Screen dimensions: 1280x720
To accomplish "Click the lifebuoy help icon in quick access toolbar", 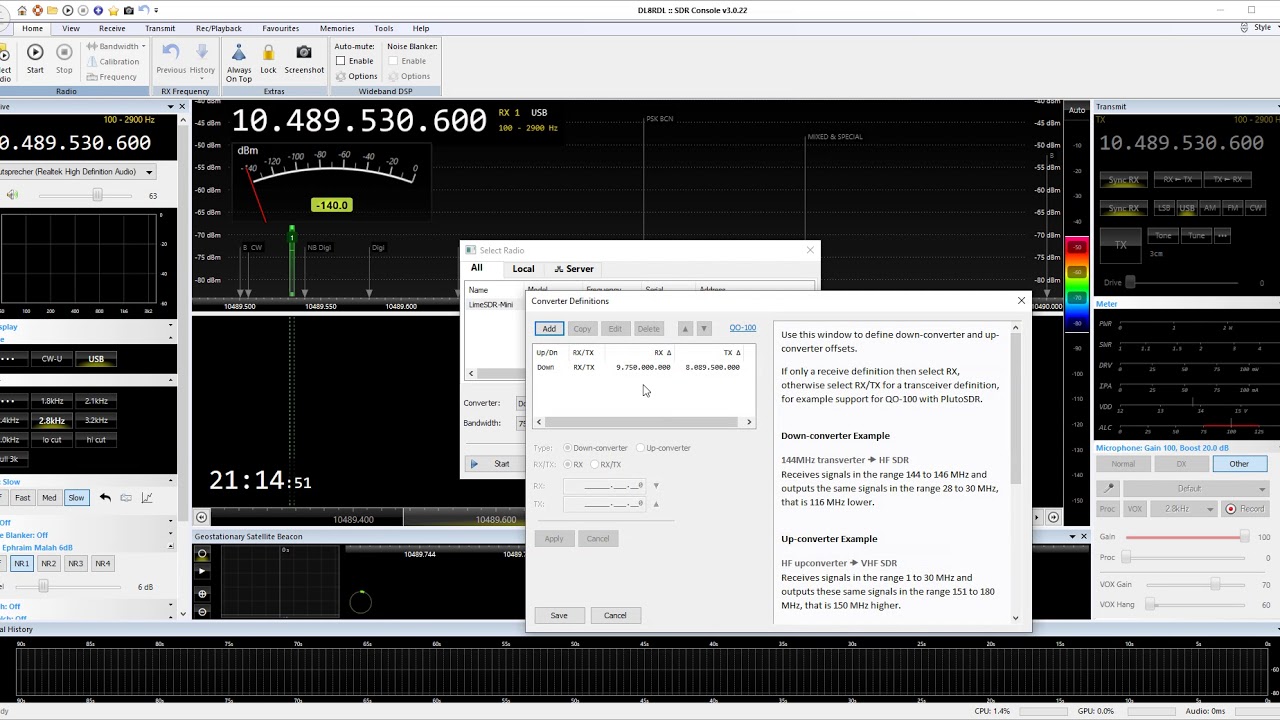I will [37, 10].
